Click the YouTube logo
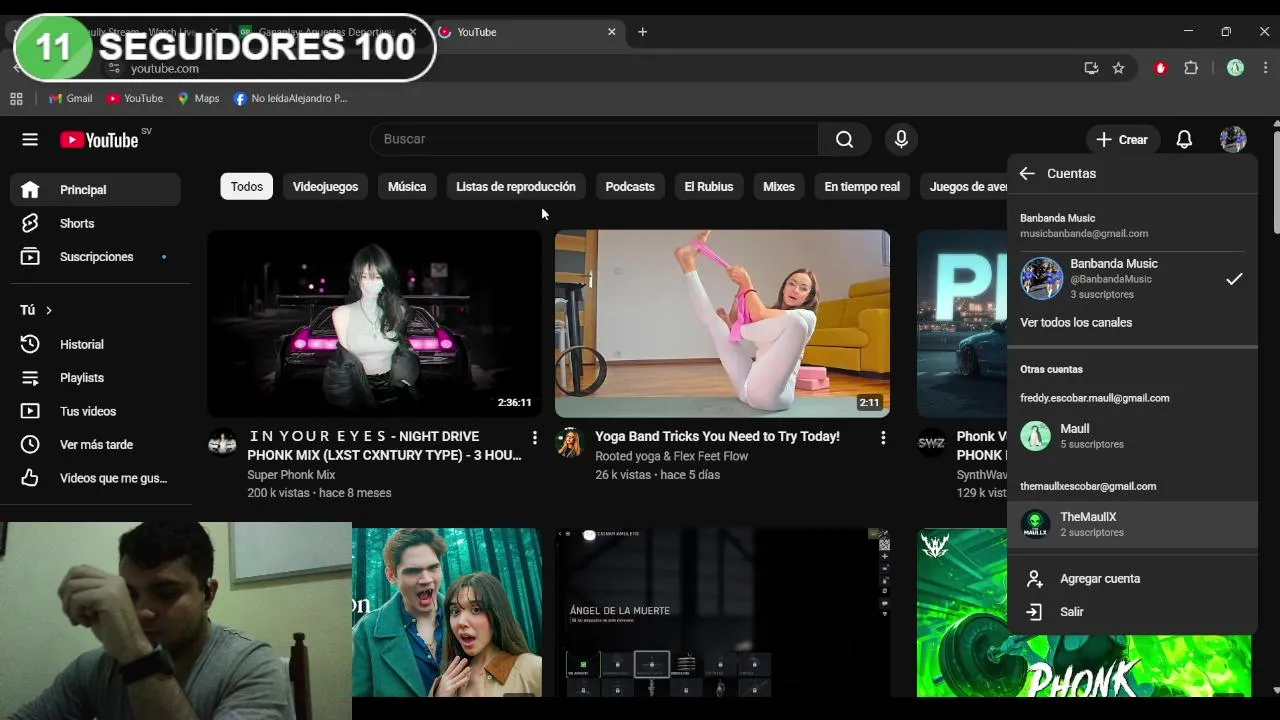The width and height of the screenshot is (1280, 720). pyautogui.click(x=99, y=140)
